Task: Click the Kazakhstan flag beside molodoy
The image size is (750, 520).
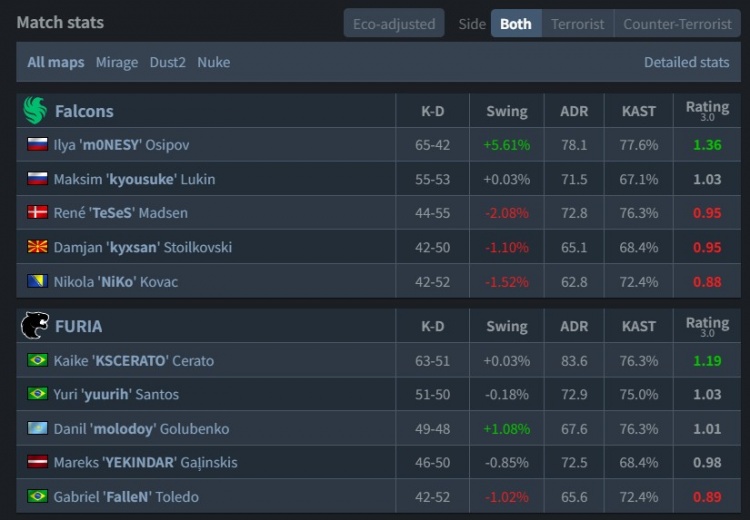Action: pyautogui.click(x=38, y=428)
